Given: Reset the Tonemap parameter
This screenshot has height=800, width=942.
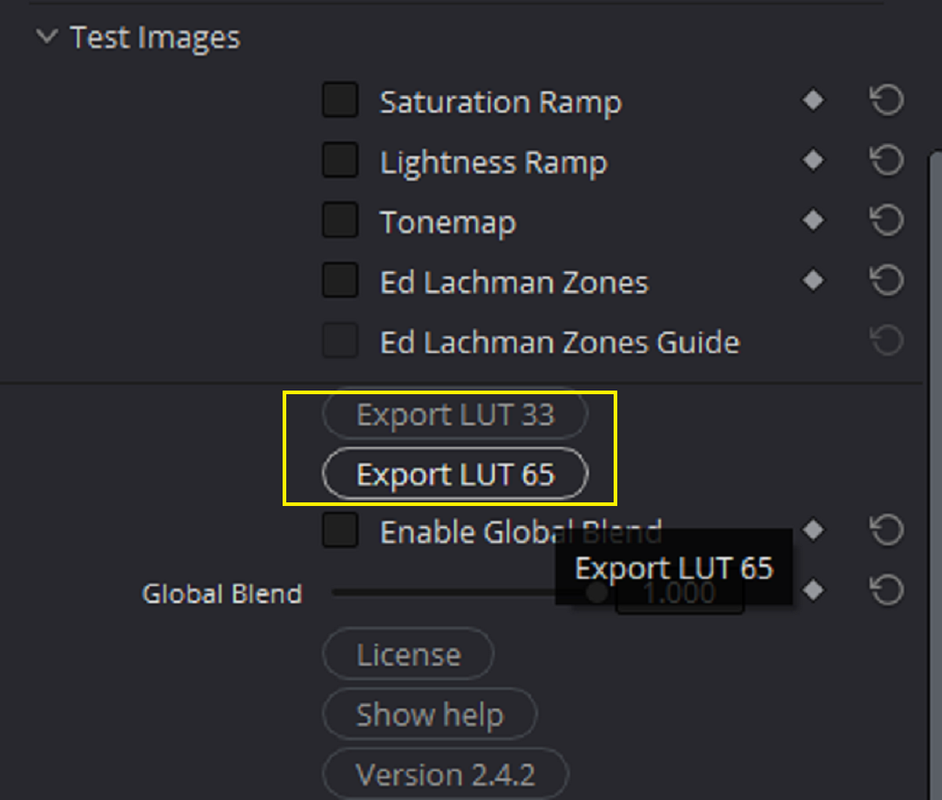Looking at the screenshot, I should pyautogui.click(x=887, y=220).
